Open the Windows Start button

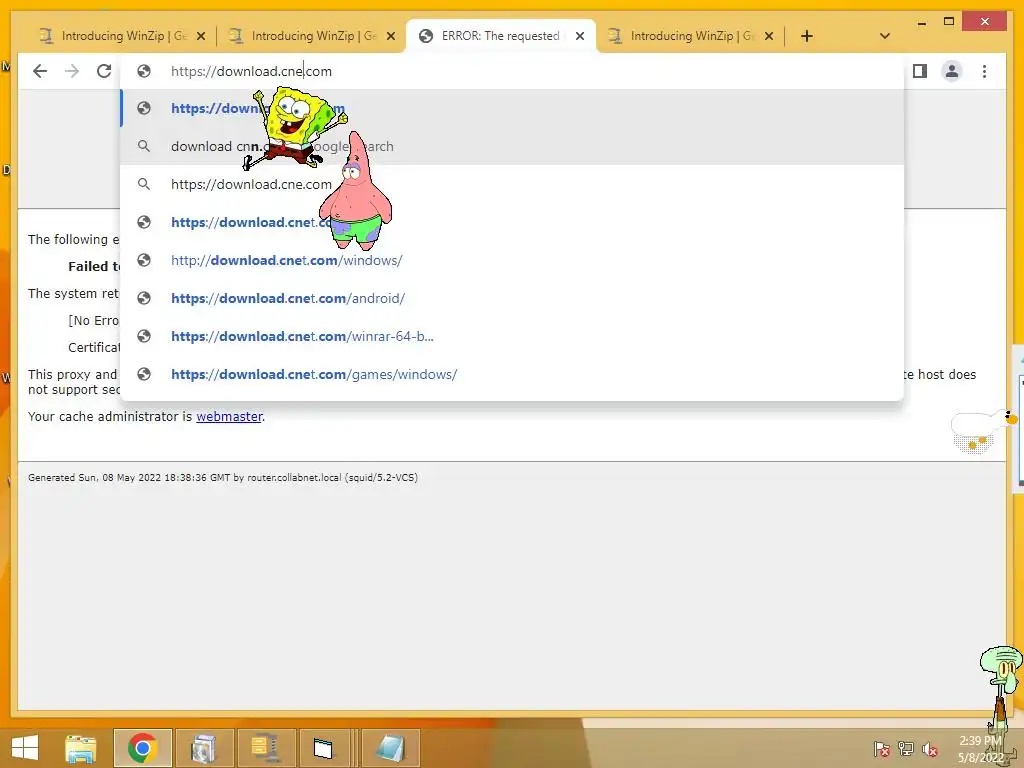25,748
